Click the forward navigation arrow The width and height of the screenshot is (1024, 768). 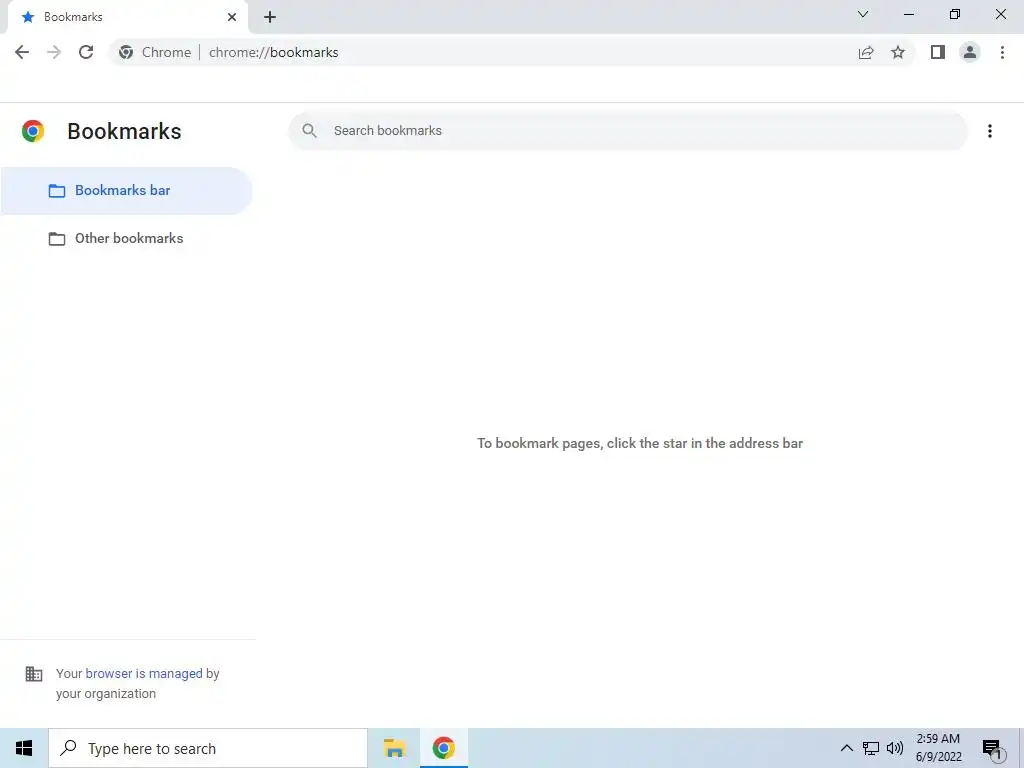coord(54,52)
